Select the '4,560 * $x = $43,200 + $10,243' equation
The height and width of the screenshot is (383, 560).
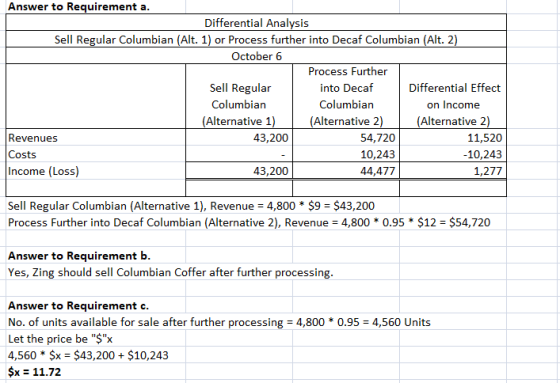coord(88,355)
